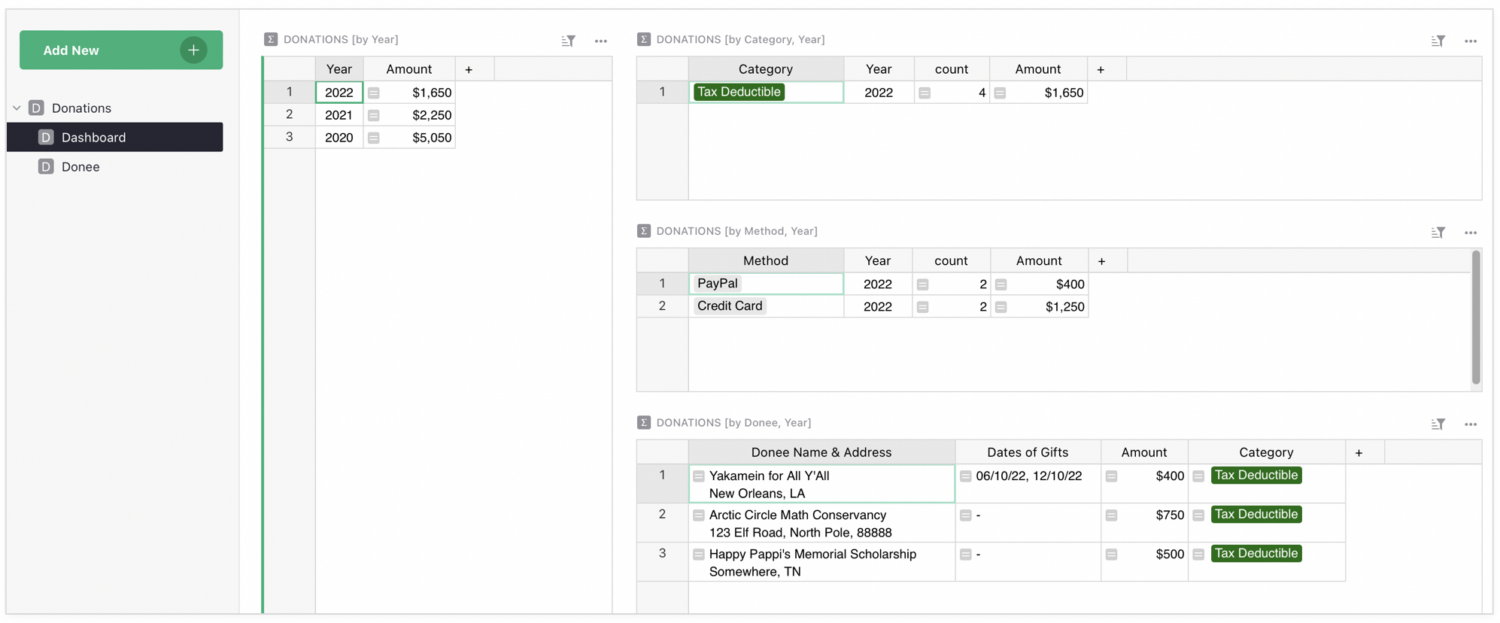Image resolution: width=1500 pixels, height=623 pixels.
Task: Open three-dot menu of DONATIONS by Method
Action: click(1470, 232)
